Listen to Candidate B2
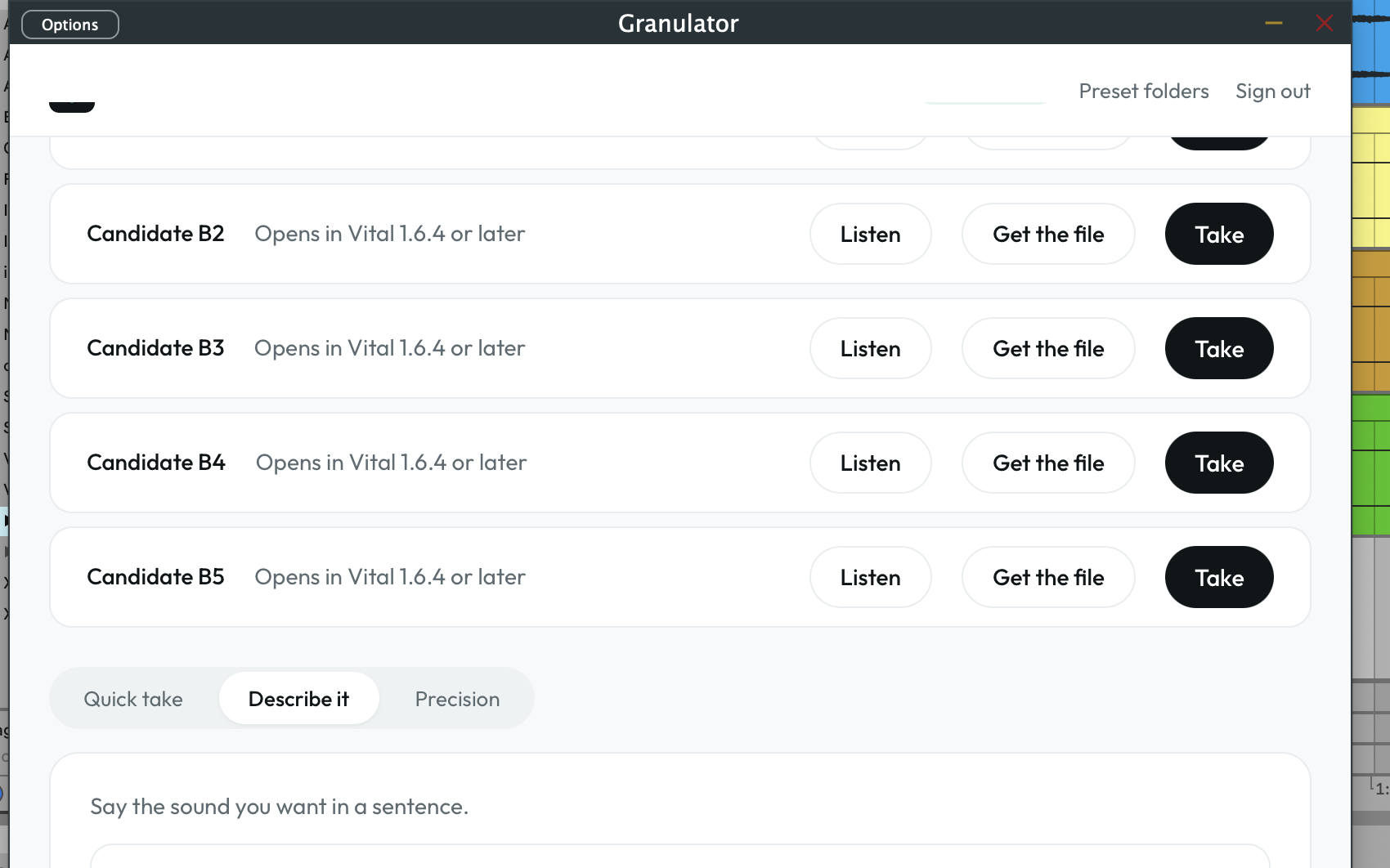This screenshot has width=1390, height=868. tap(870, 234)
